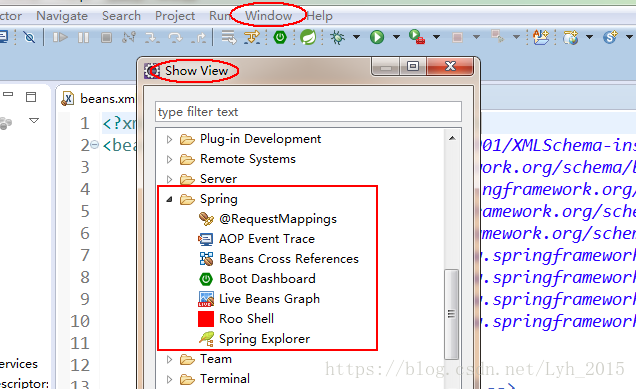Screen dimensions: 636x389
Task: Open the Project menu
Action: [175, 16]
